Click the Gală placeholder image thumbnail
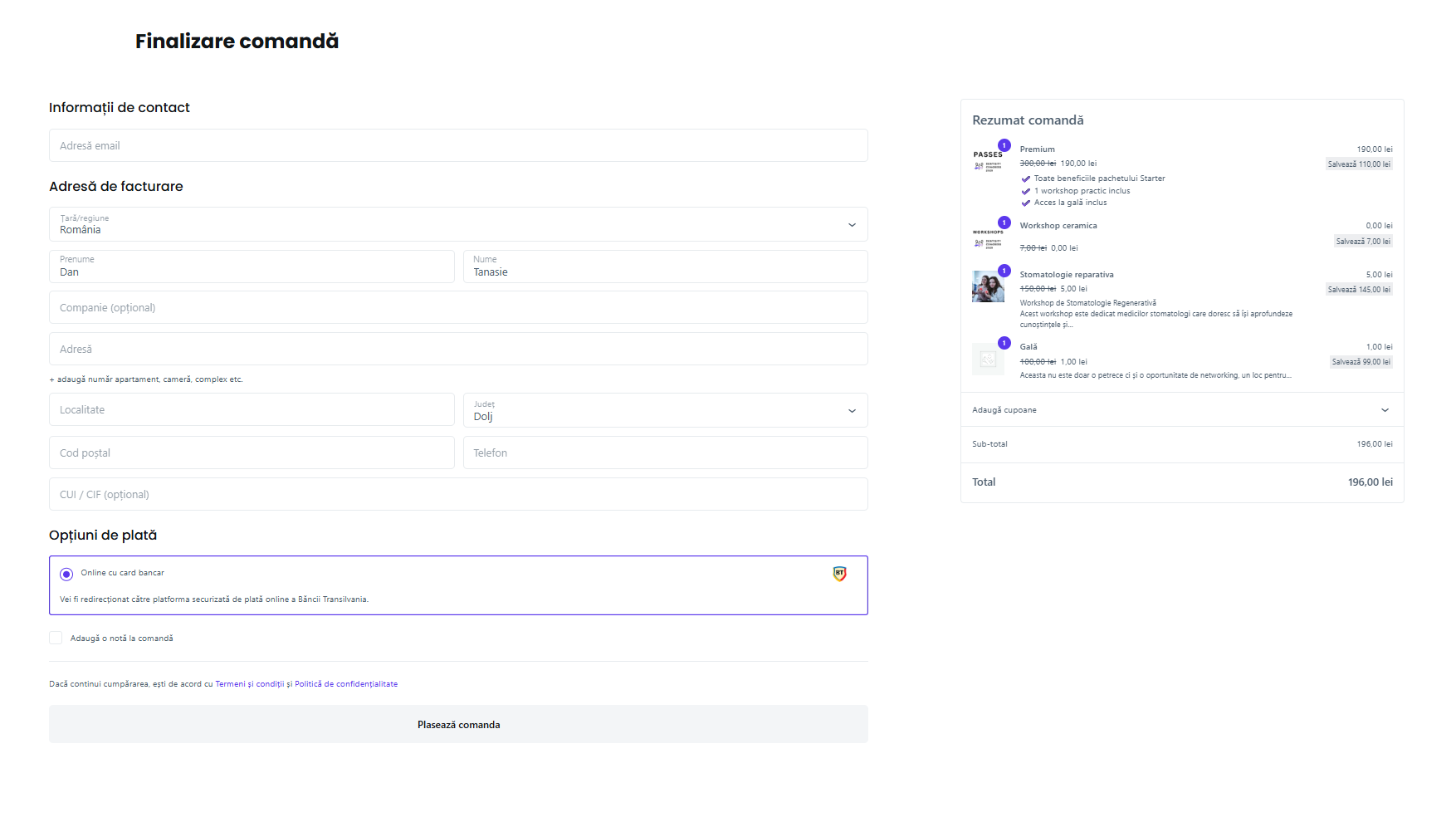This screenshot has height=817, width=1456. coord(988,359)
